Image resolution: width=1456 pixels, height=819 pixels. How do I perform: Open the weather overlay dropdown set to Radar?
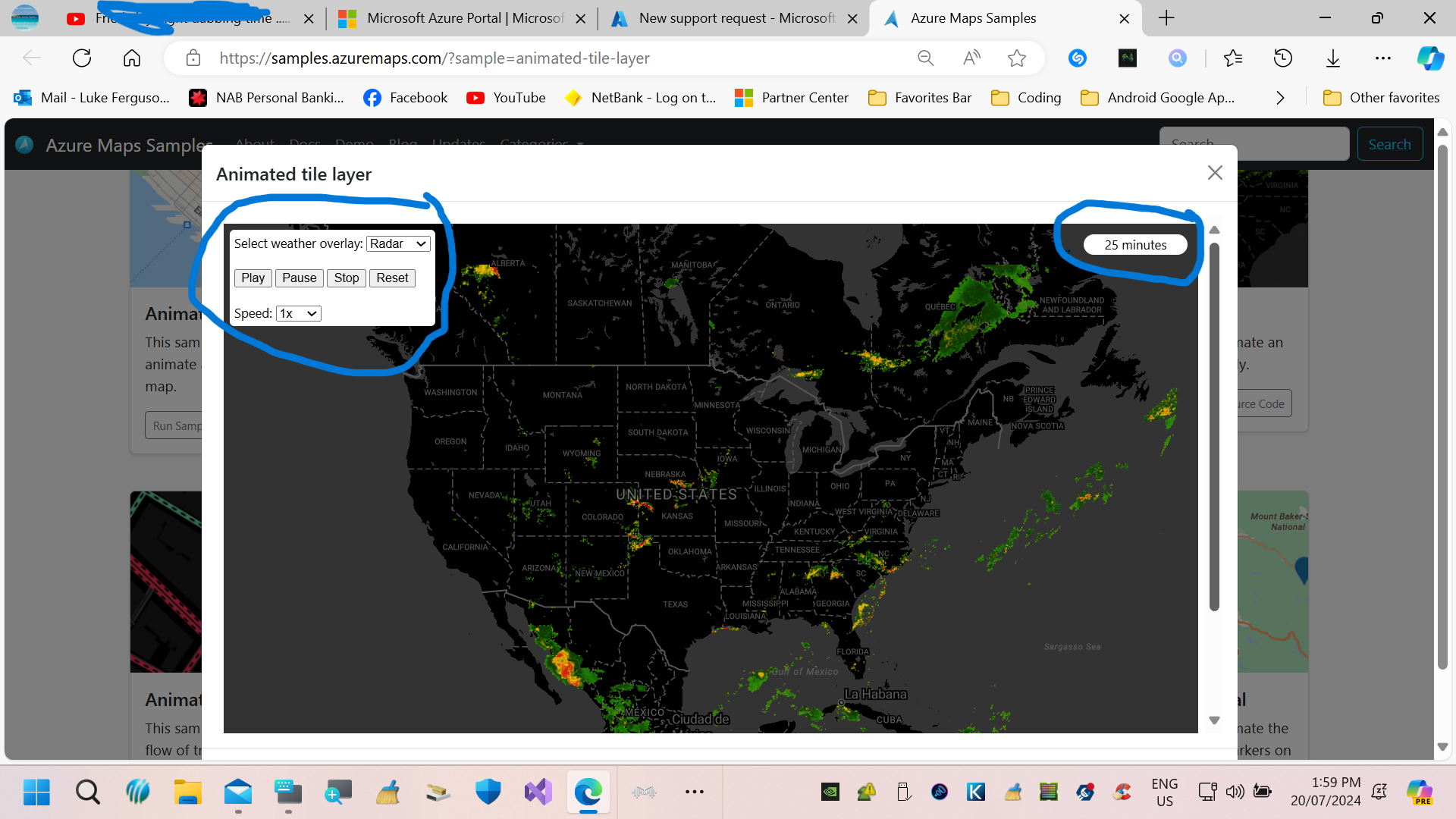point(397,243)
